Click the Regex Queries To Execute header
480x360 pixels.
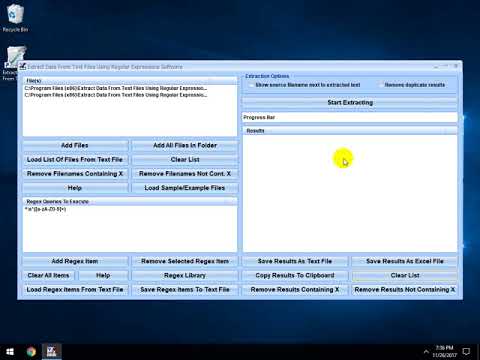(130, 202)
